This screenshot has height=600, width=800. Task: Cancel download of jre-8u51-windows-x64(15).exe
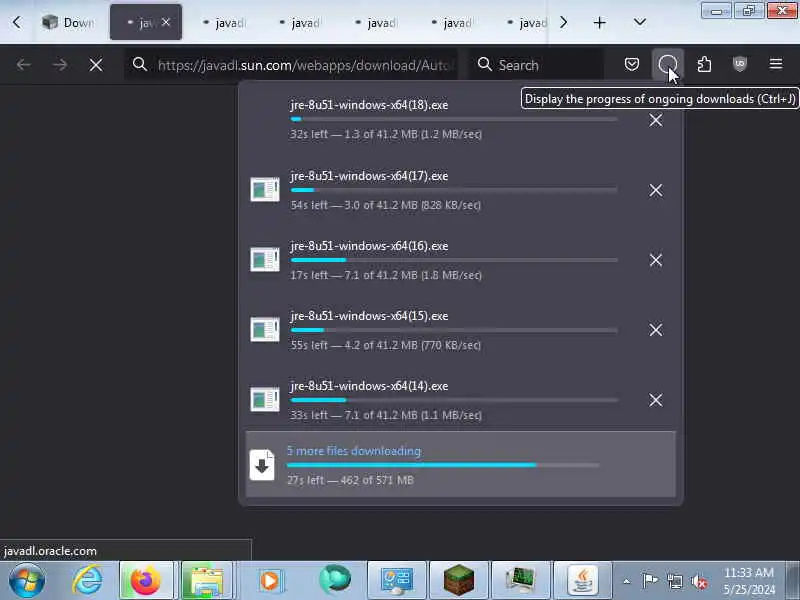(x=656, y=330)
